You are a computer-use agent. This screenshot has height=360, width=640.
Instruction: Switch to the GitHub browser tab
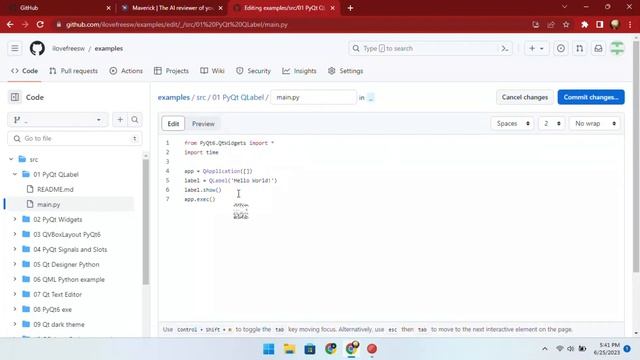tap(59, 8)
